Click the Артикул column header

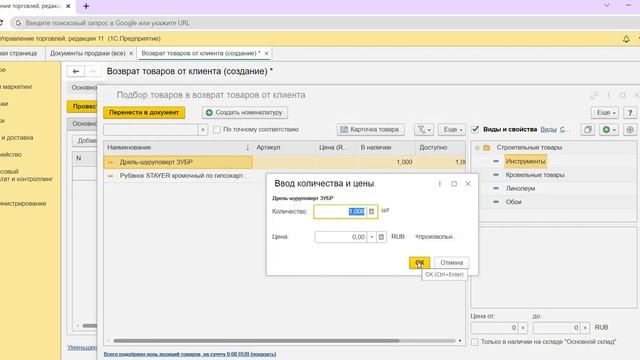(x=284, y=147)
